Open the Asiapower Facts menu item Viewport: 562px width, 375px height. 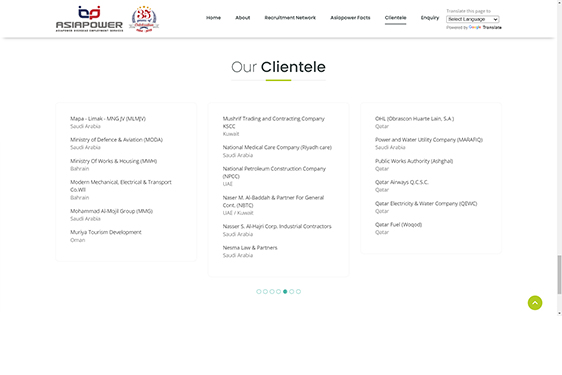[350, 18]
